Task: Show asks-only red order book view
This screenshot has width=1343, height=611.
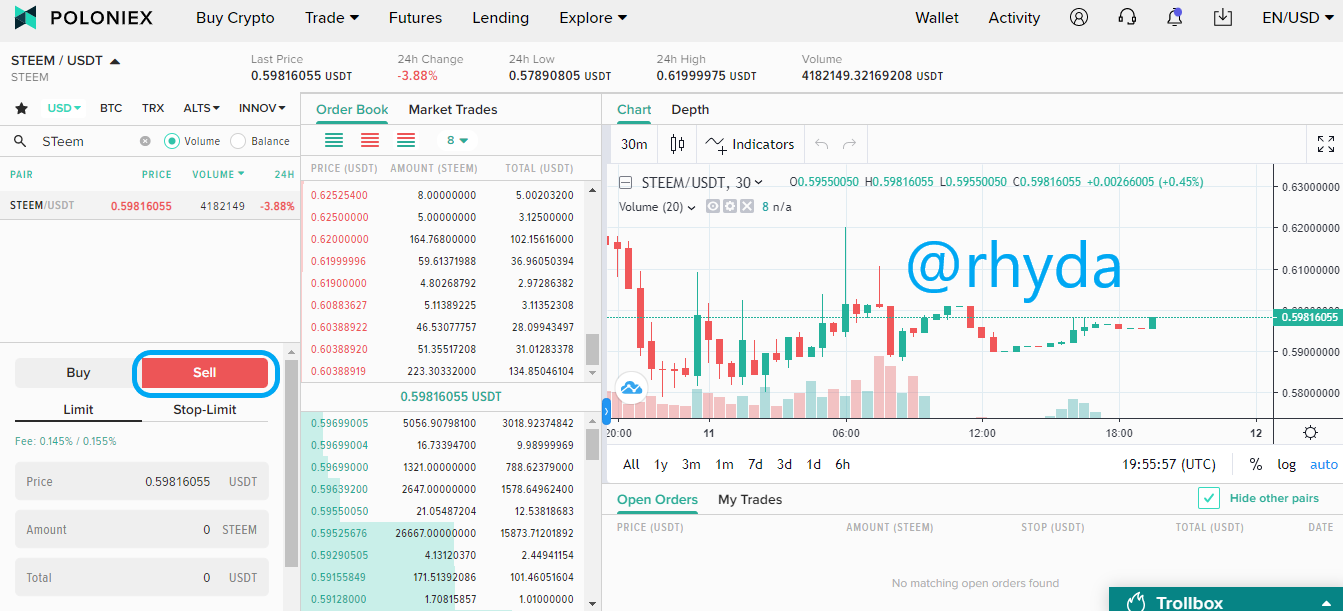Action: [370, 140]
